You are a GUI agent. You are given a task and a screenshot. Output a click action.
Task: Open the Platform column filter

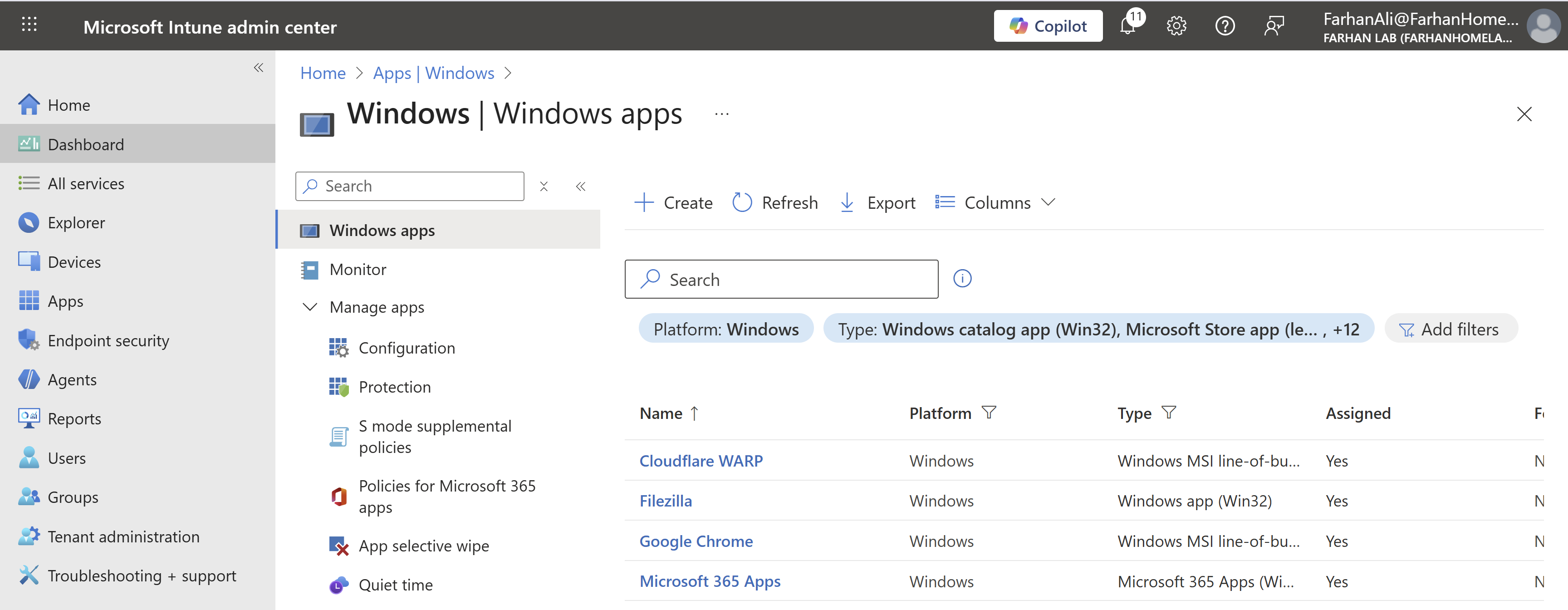(x=989, y=413)
